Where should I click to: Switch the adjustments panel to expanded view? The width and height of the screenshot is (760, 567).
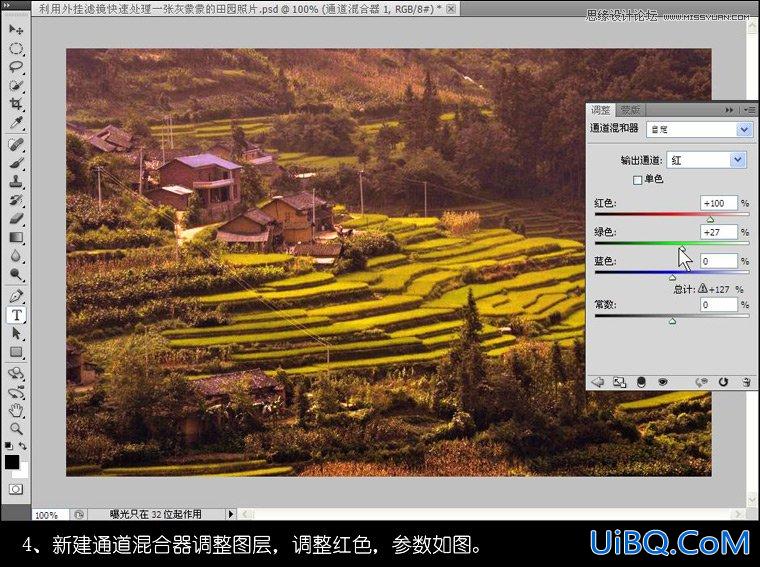(x=619, y=382)
